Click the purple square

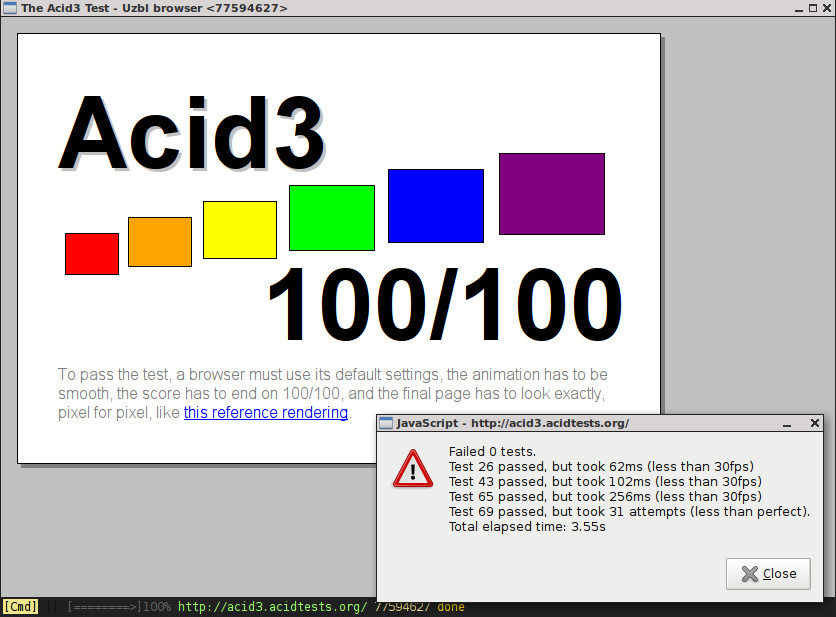[552, 194]
